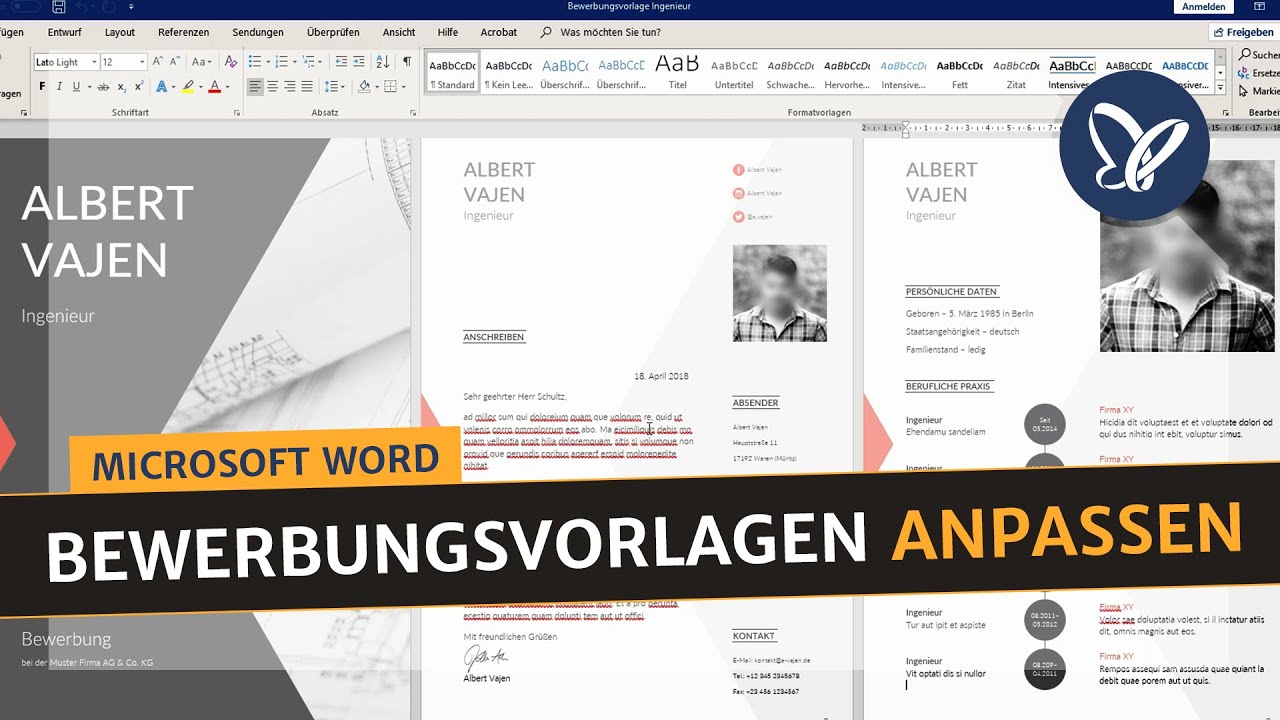Clear all formatting with the eraser A icon
1280x720 pixels.
pyautogui.click(x=231, y=62)
